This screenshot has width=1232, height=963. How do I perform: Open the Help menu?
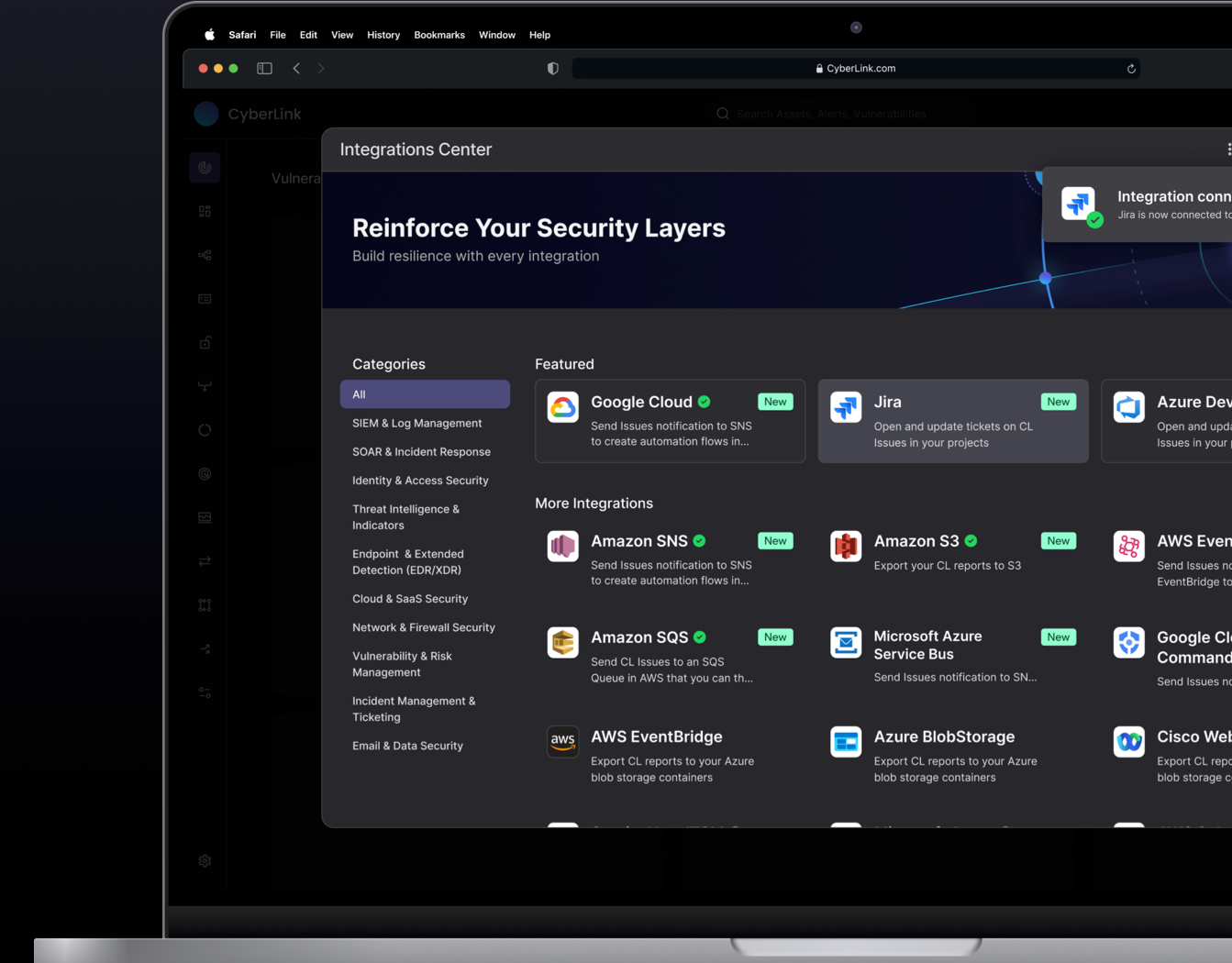click(x=539, y=35)
